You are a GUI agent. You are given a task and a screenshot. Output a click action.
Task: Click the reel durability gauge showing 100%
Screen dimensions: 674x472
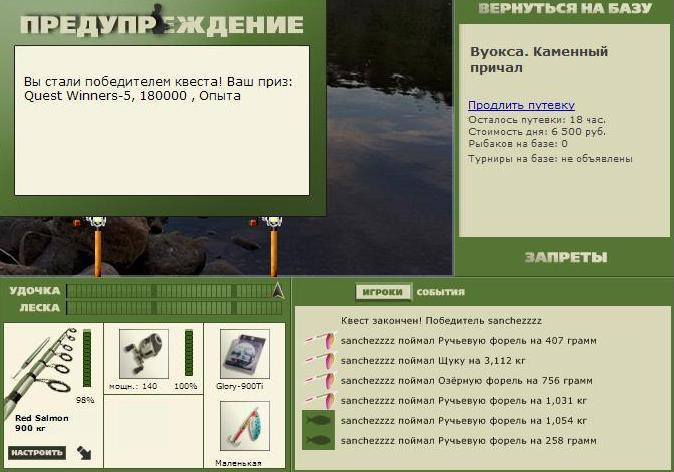click(x=189, y=353)
